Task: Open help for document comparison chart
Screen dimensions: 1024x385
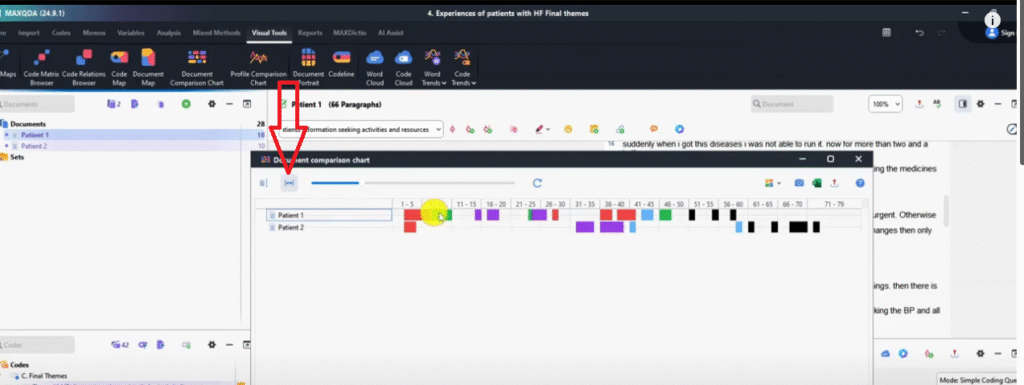Action: [860, 183]
